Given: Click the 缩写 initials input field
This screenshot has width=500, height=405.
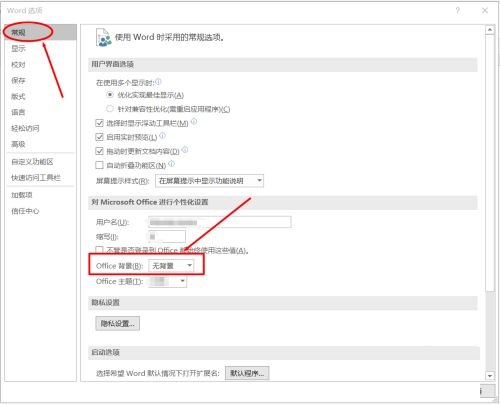Looking at the screenshot, I should 167,237.
